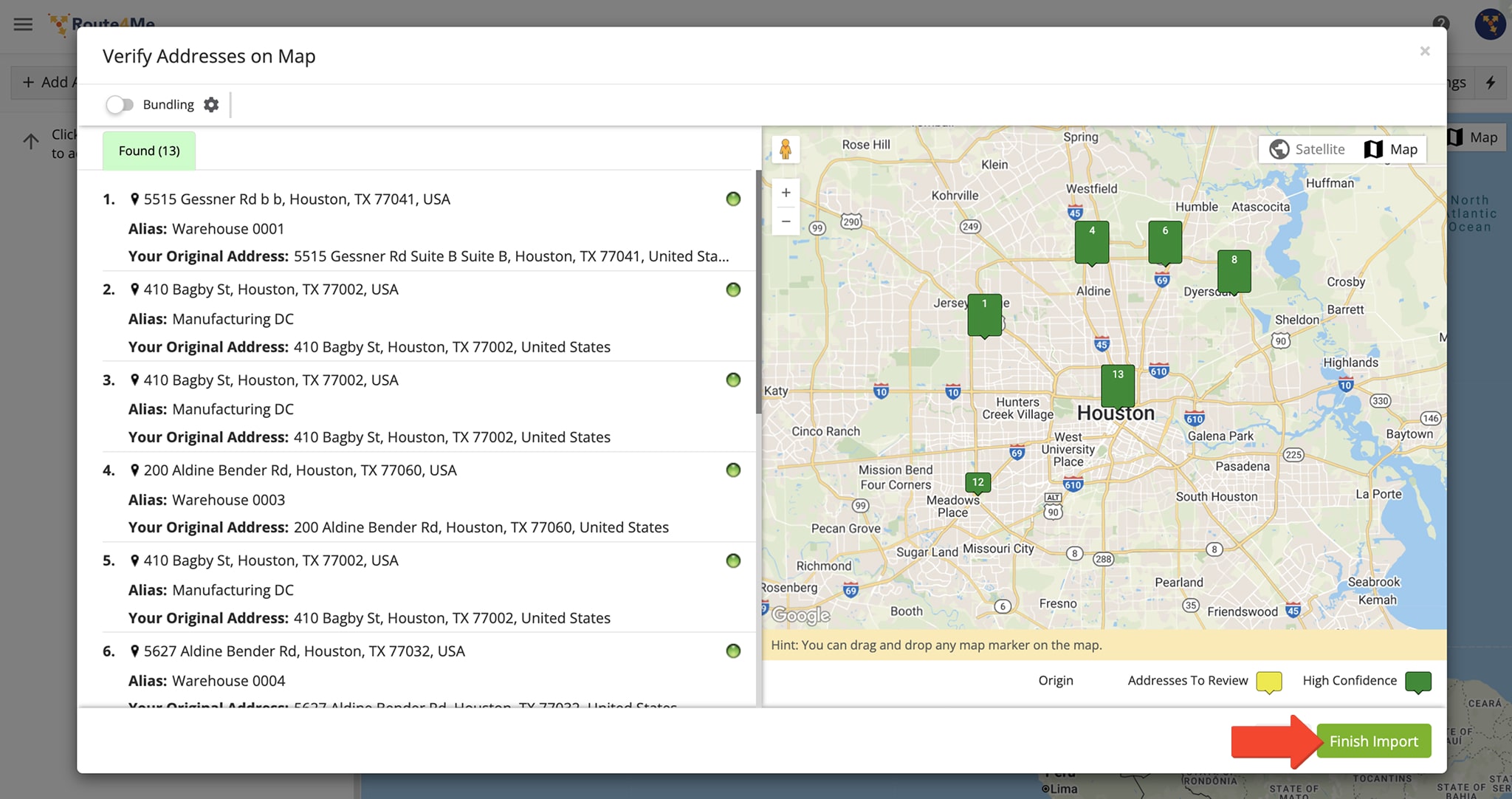
Task: Click map marker number 6
Action: [1165, 243]
